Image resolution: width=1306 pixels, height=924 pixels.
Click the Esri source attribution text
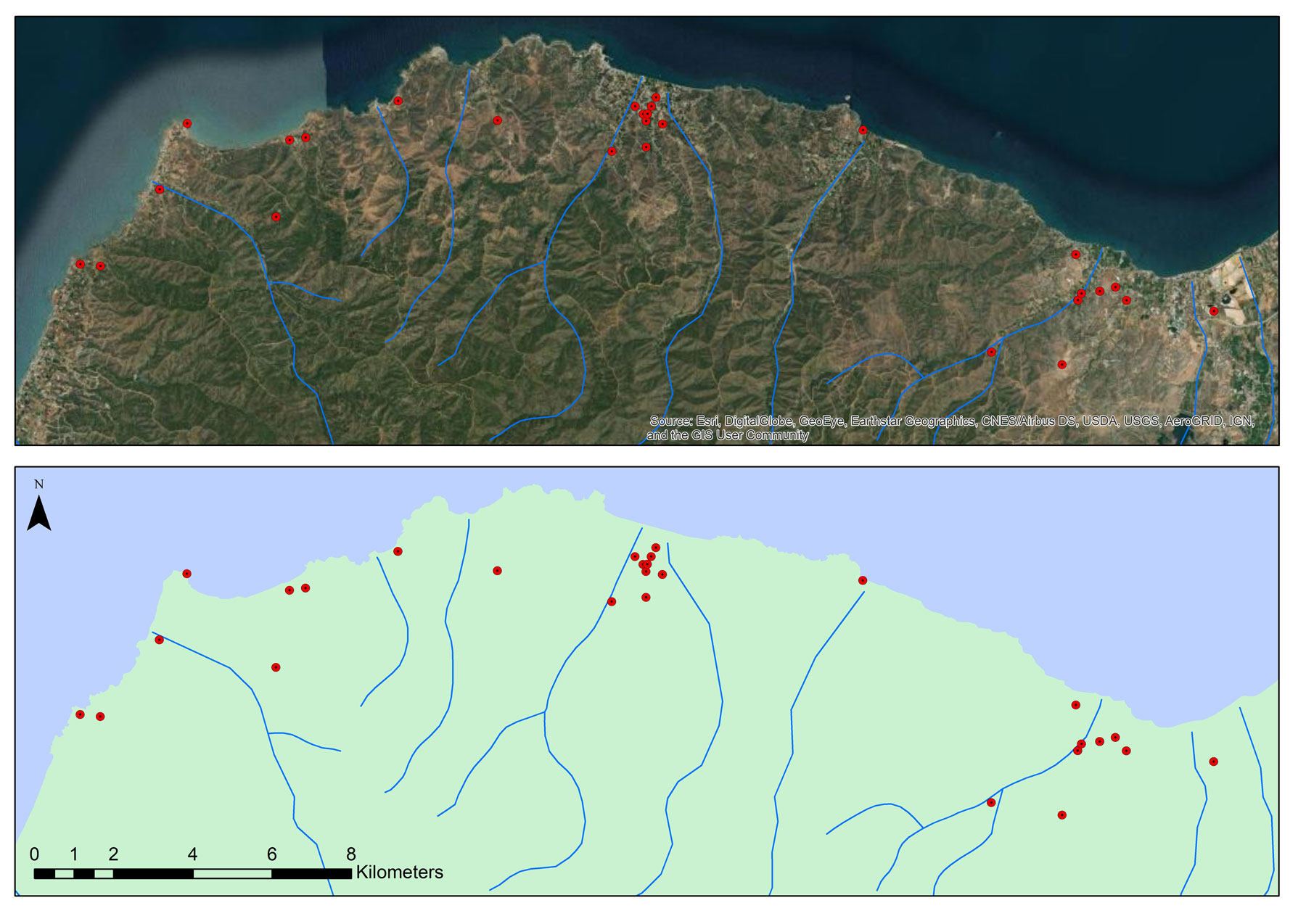pyautogui.click(x=950, y=428)
